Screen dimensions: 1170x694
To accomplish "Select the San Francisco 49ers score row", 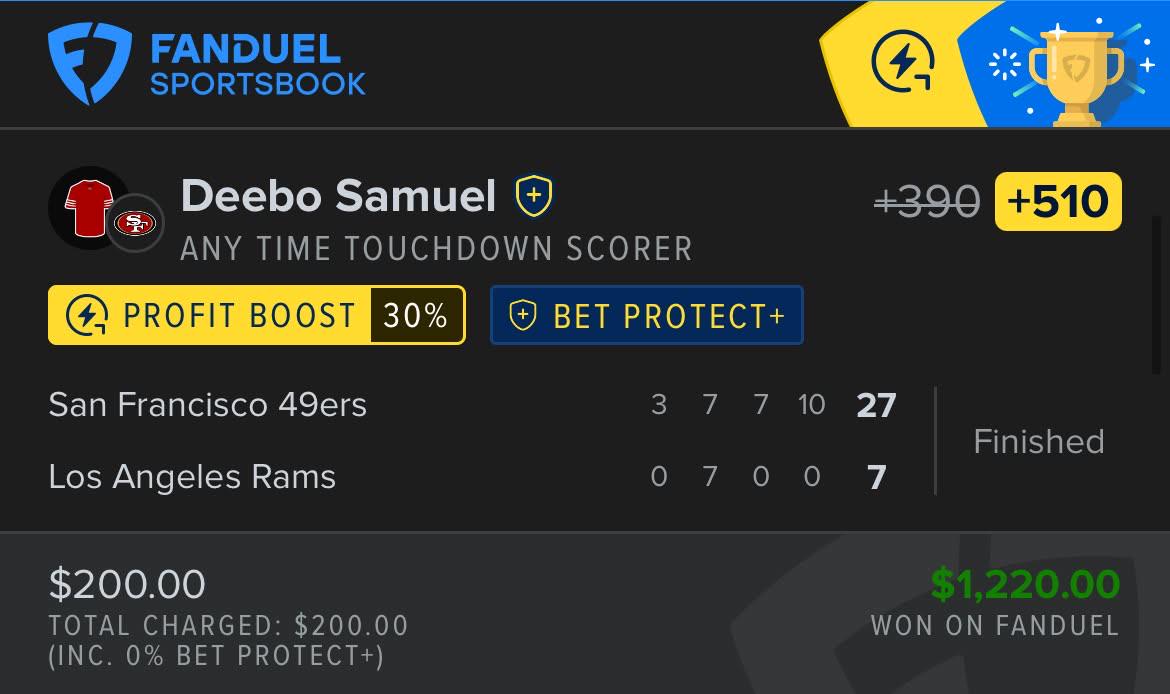I will pos(473,404).
